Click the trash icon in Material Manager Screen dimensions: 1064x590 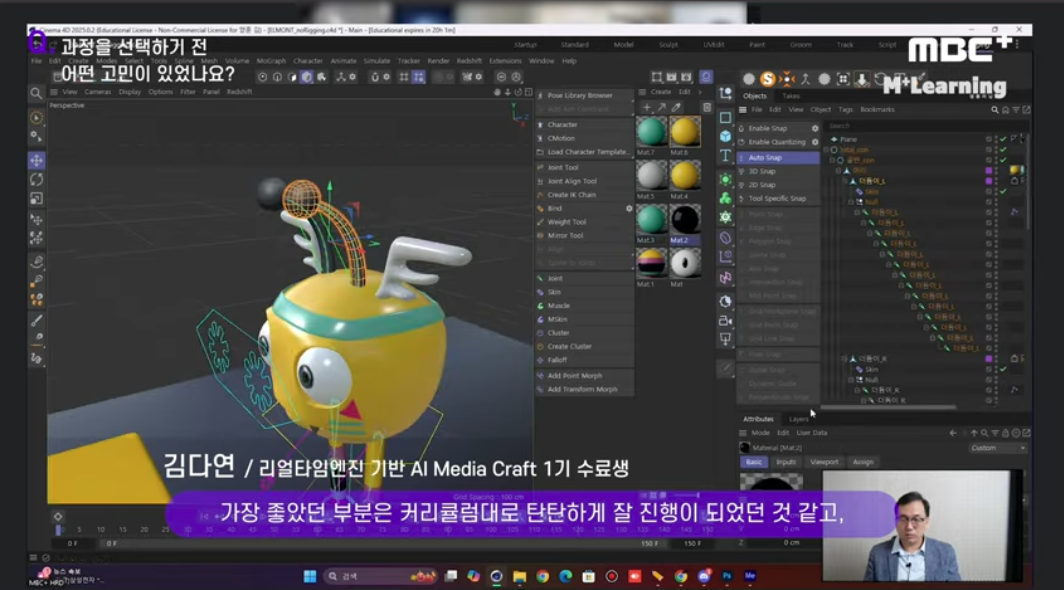click(x=707, y=107)
